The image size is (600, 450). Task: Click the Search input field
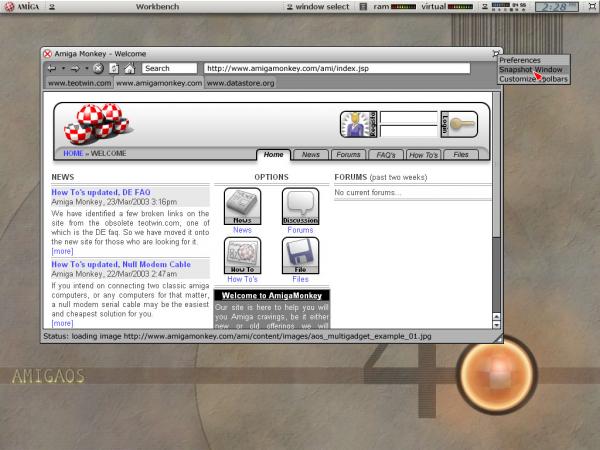pyautogui.click(x=170, y=68)
